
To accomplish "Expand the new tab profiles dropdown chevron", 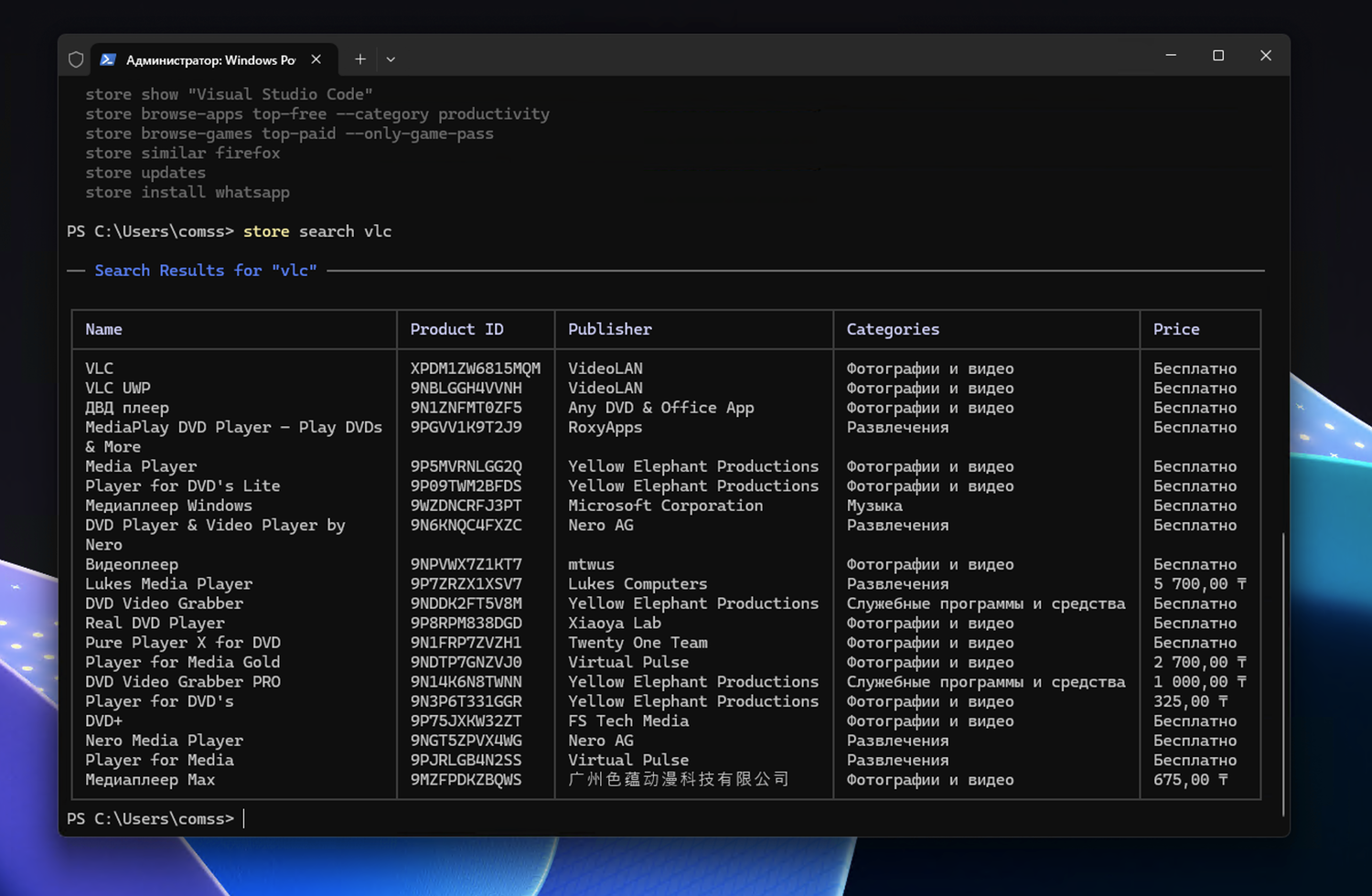I will click(391, 59).
